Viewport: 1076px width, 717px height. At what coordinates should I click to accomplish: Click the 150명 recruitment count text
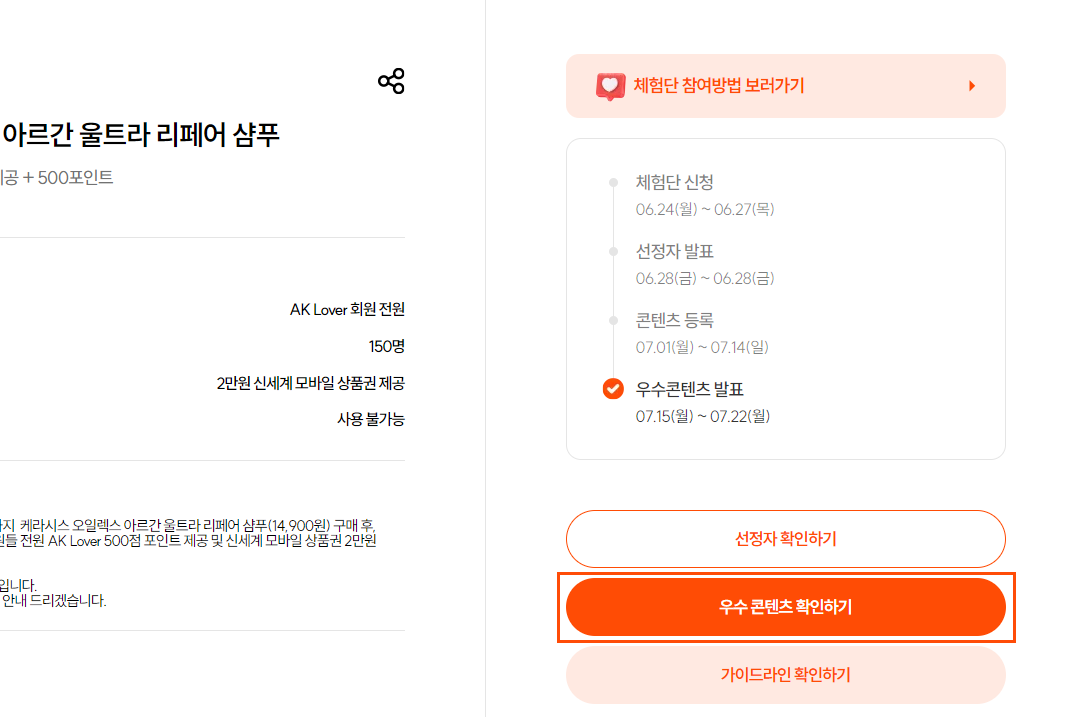tap(386, 347)
